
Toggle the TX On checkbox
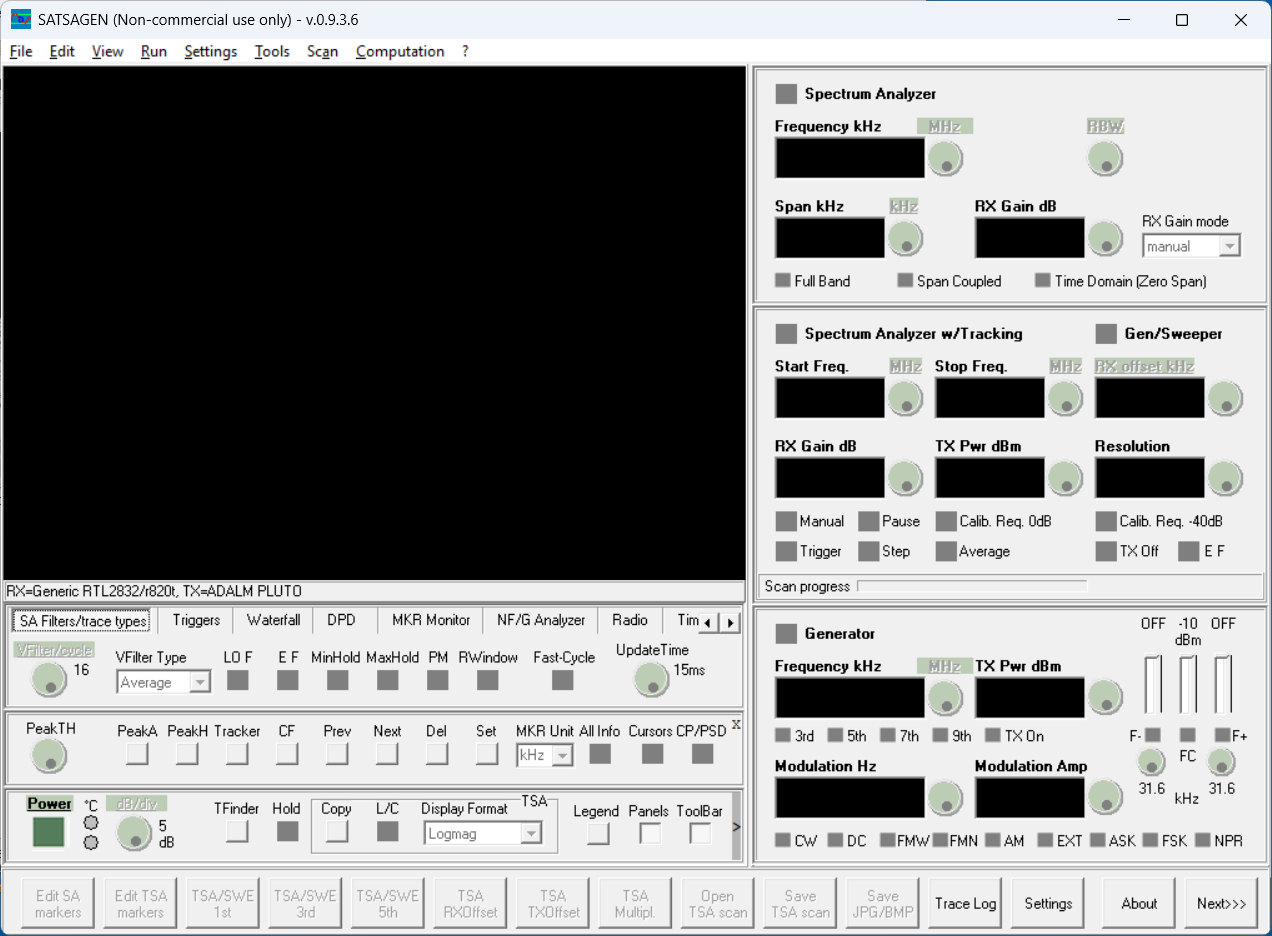coord(992,735)
